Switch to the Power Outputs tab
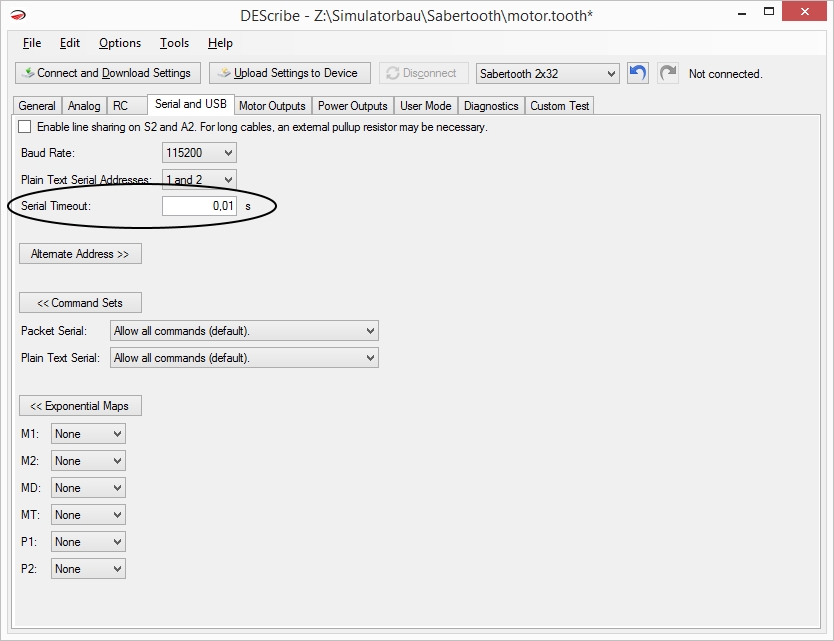The image size is (834, 641). tap(353, 106)
